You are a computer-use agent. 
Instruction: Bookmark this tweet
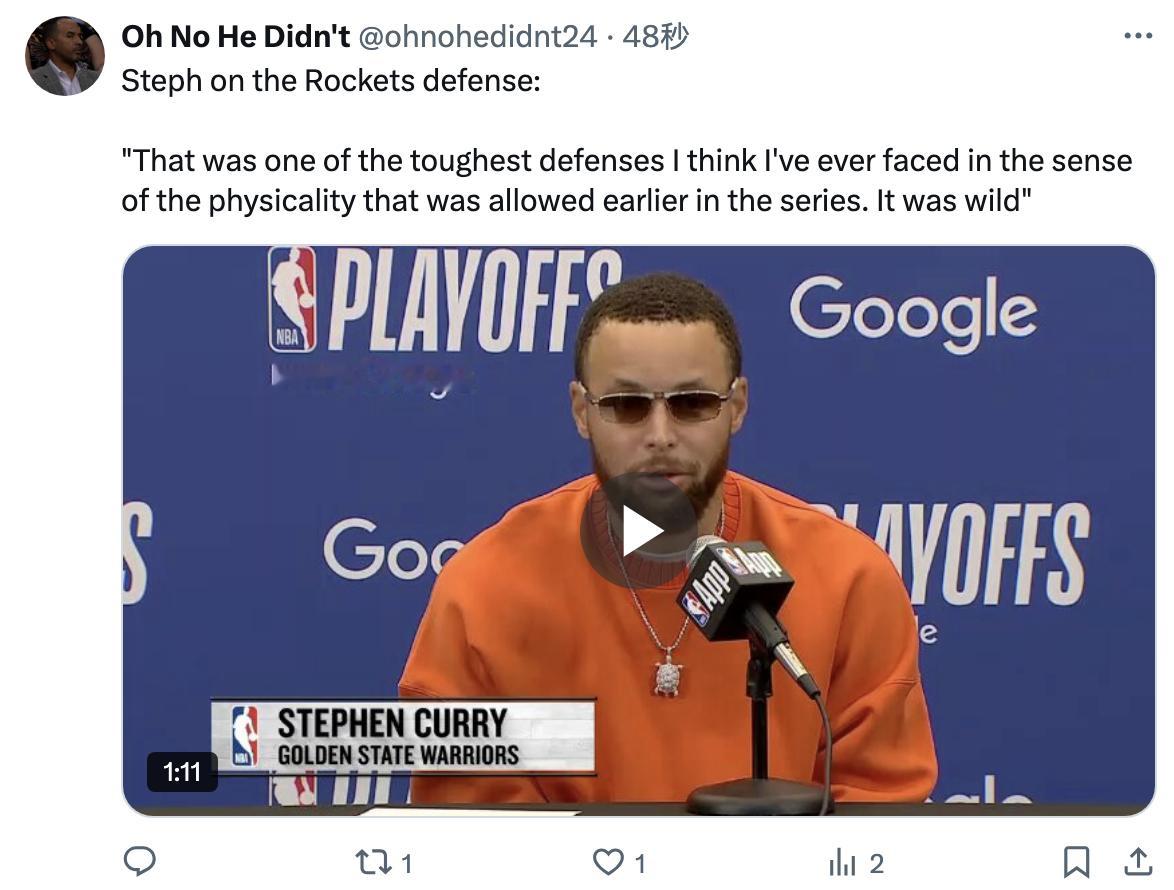coord(1076,862)
